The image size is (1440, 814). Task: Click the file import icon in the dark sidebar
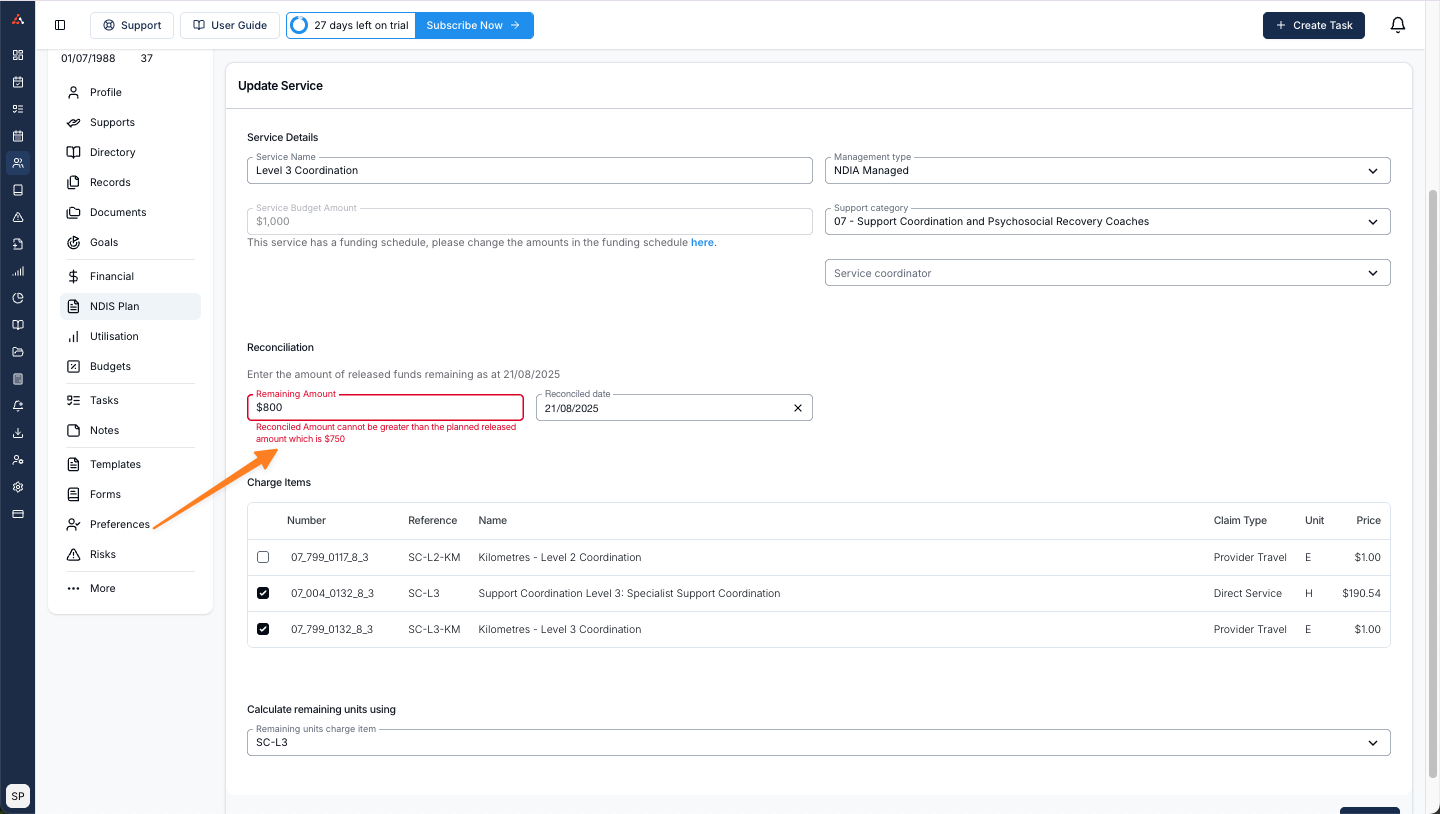click(x=18, y=244)
